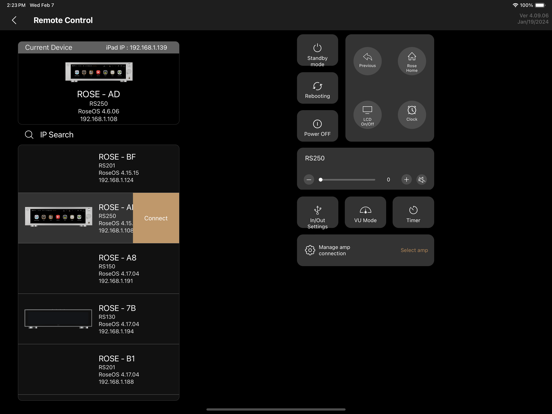This screenshot has width=552, height=414.
Task: Increase volume with the plus button
Action: (x=406, y=180)
